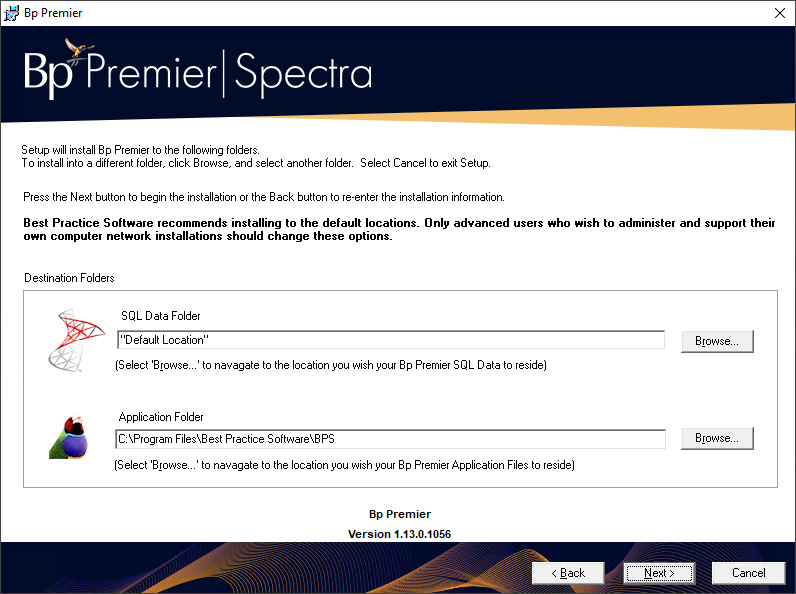The image size is (796, 594).
Task: Browse for the Application Folder
Action: pos(717,438)
